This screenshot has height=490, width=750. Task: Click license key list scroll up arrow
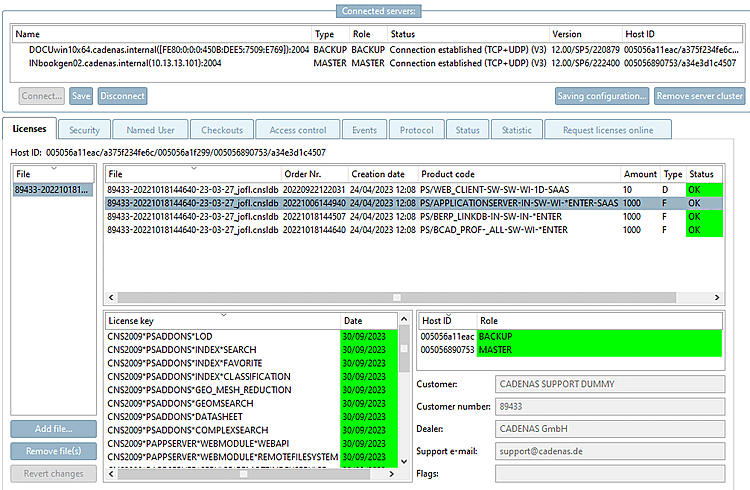(404, 319)
